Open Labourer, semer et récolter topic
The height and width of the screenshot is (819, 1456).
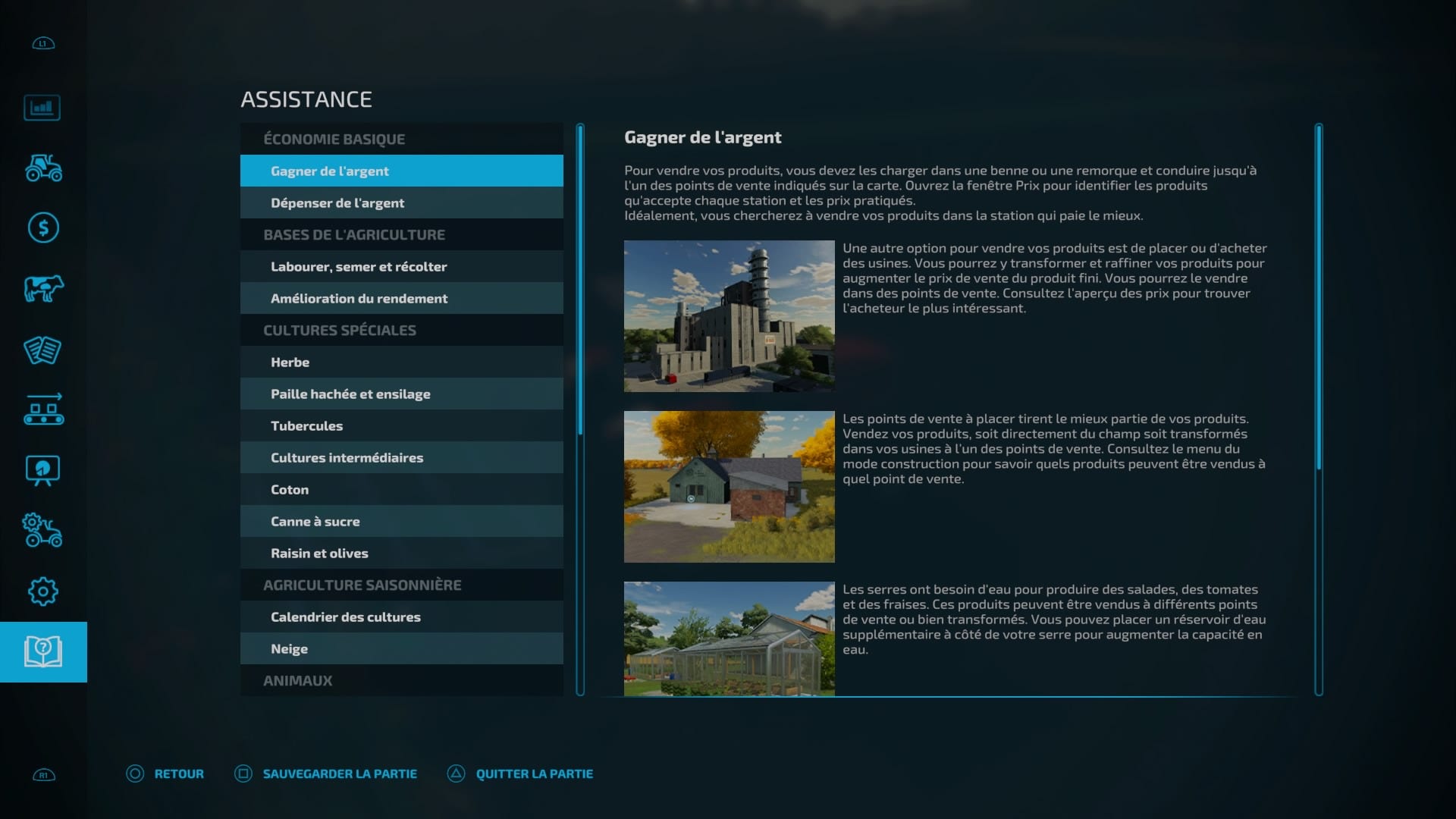coord(402,266)
